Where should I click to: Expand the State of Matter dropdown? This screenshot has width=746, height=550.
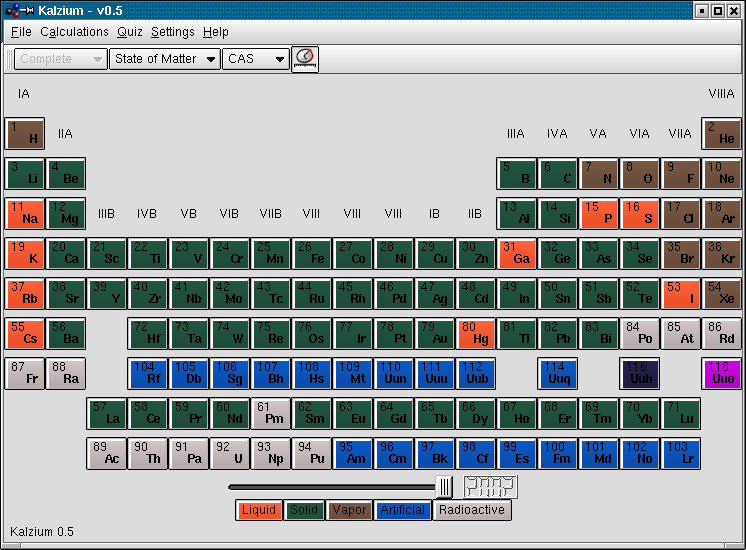tap(165, 59)
